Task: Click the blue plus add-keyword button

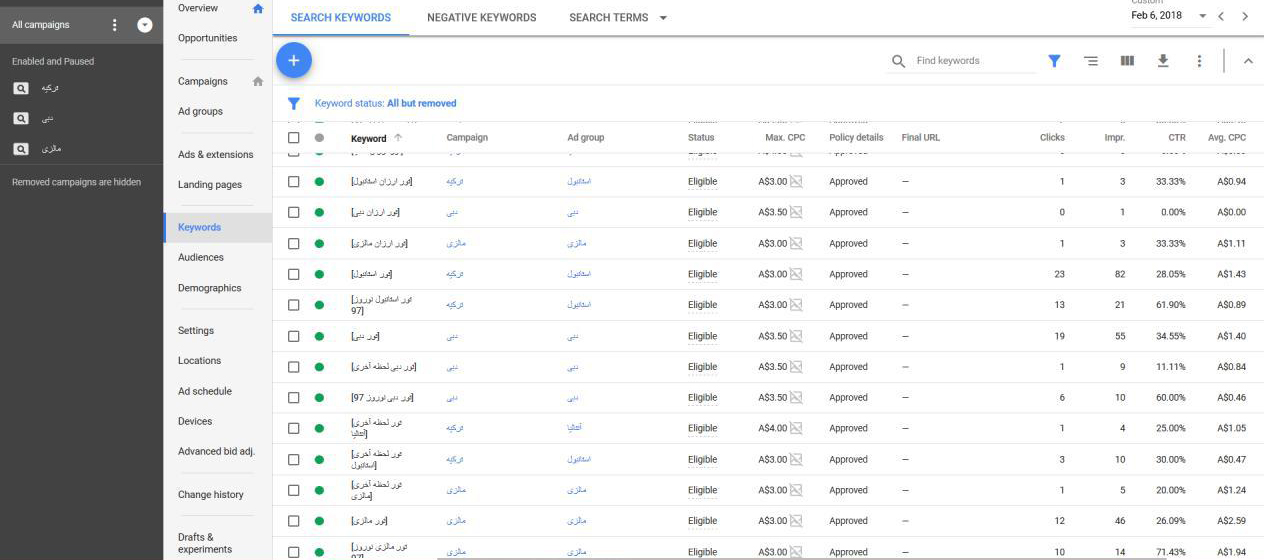Action: click(293, 61)
